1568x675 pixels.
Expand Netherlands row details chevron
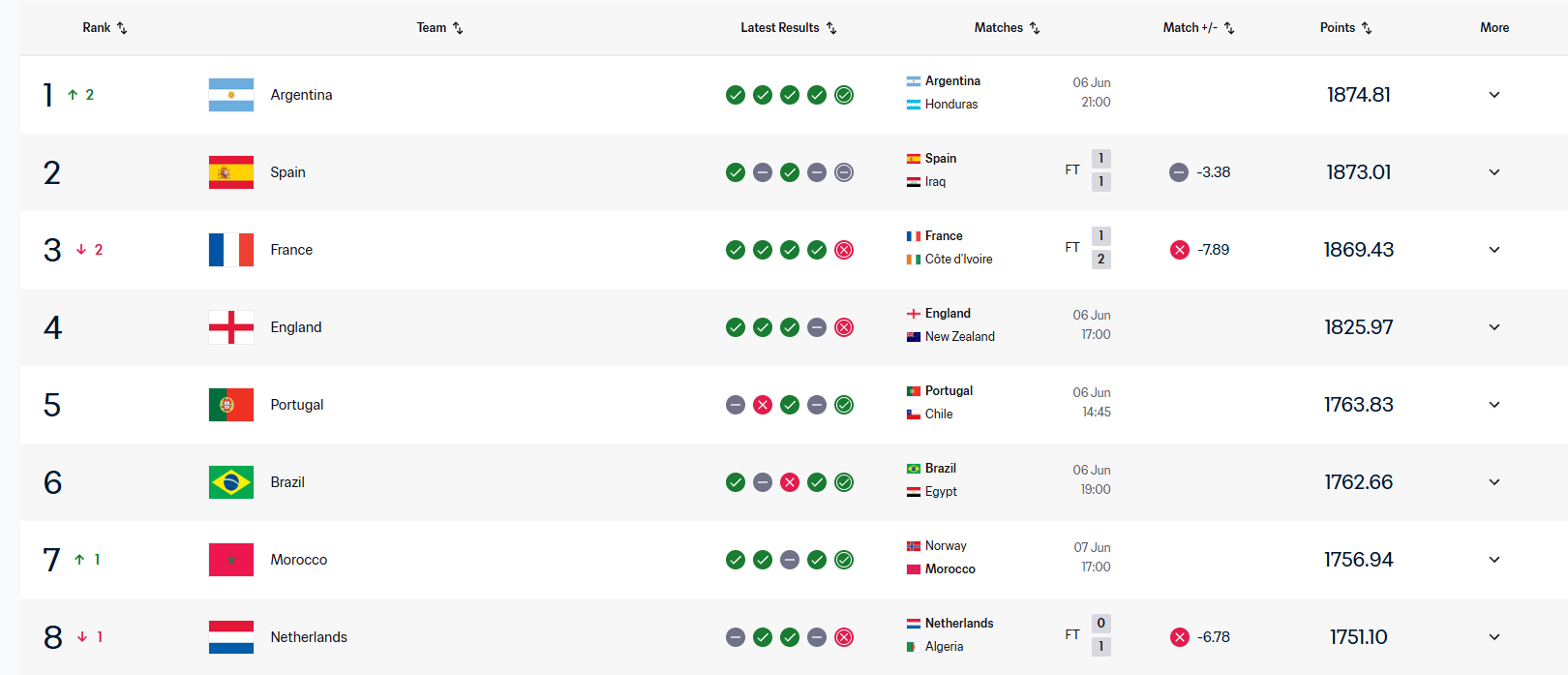pyautogui.click(x=1494, y=637)
